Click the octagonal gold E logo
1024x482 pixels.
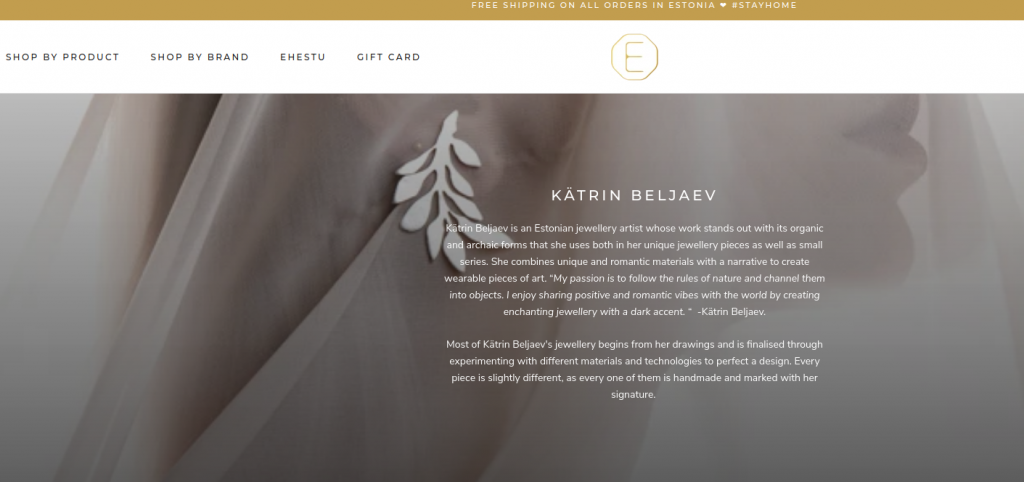click(x=634, y=57)
